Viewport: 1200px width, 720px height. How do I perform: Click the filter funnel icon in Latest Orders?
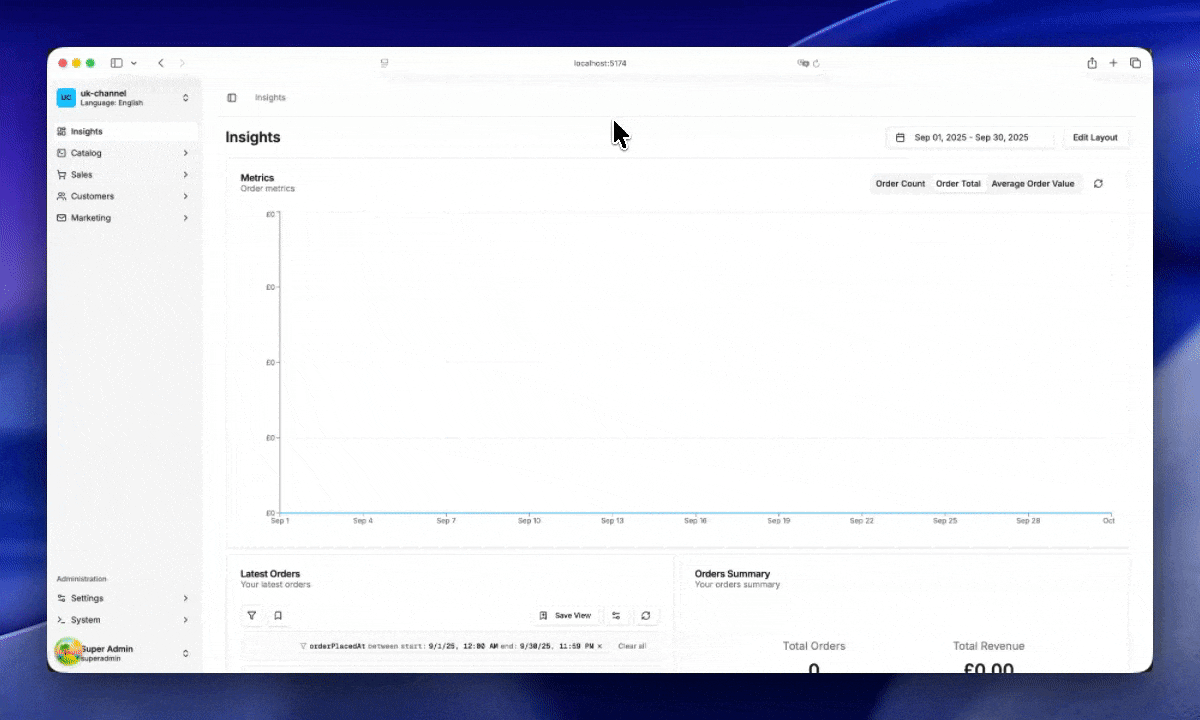tap(252, 616)
